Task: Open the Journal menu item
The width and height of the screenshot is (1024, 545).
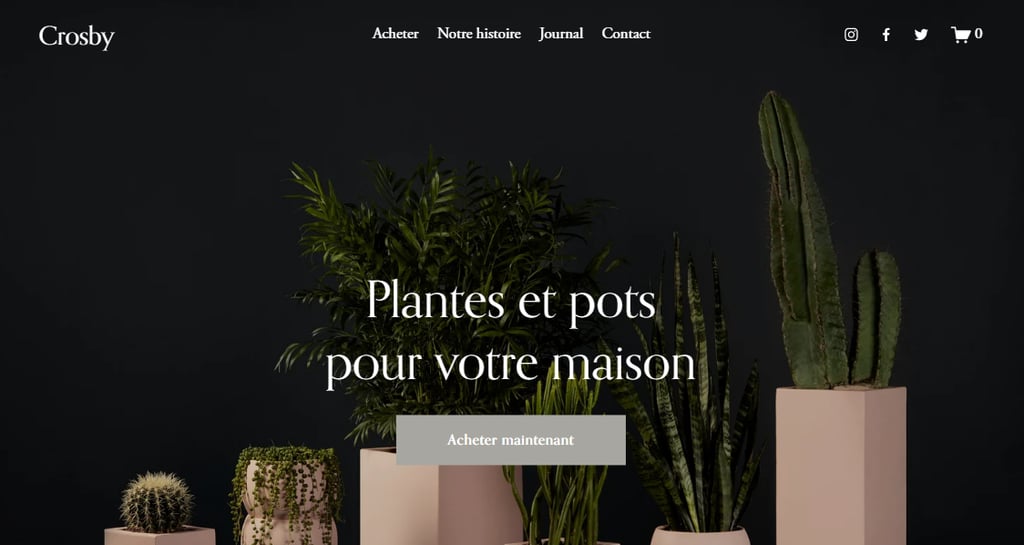Action: (561, 33)
